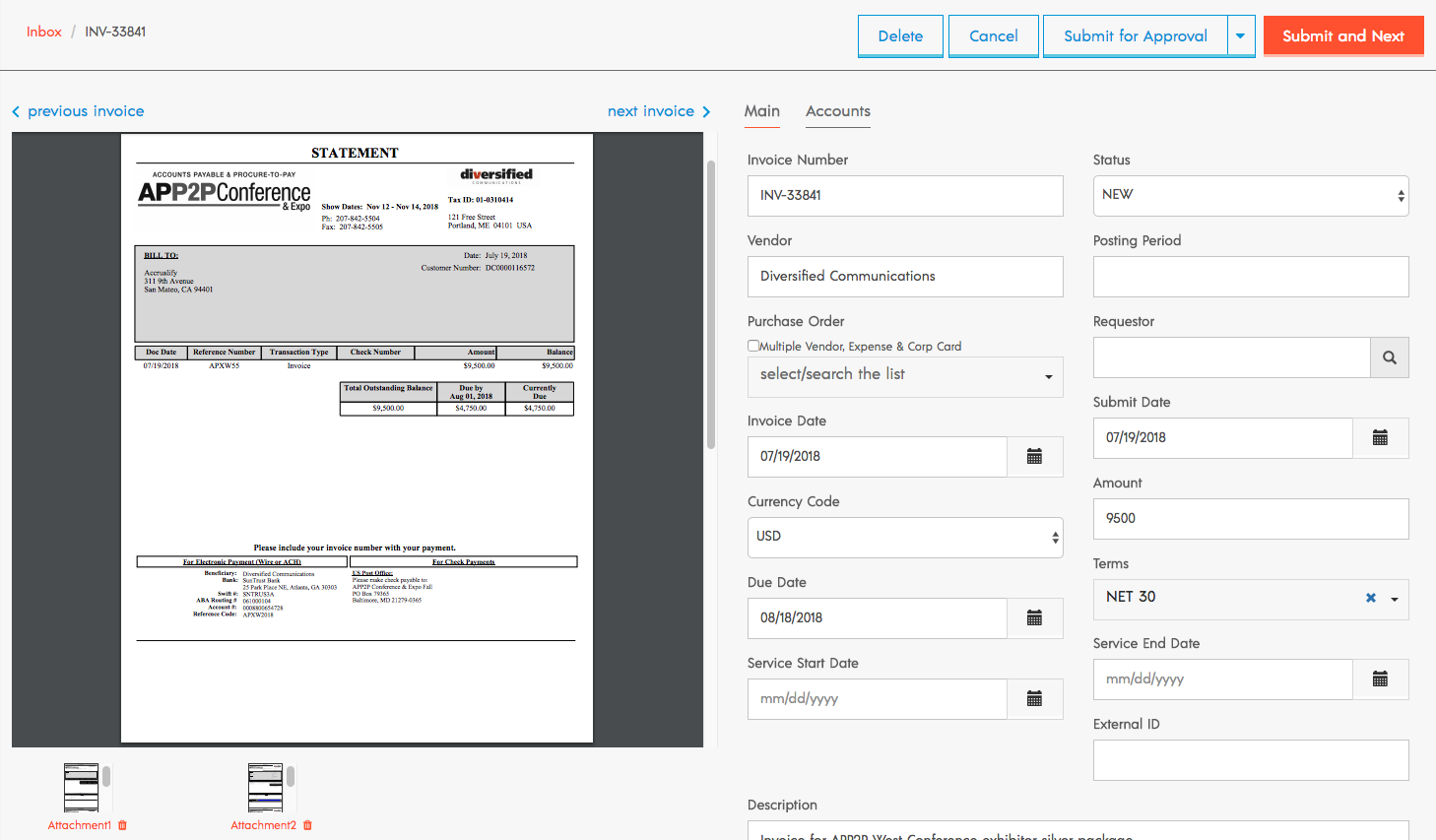The height and width of the screenshot is (840, 1436).
Task: Click the Requestor search magnifier icon
Action: click(1389, 357)
